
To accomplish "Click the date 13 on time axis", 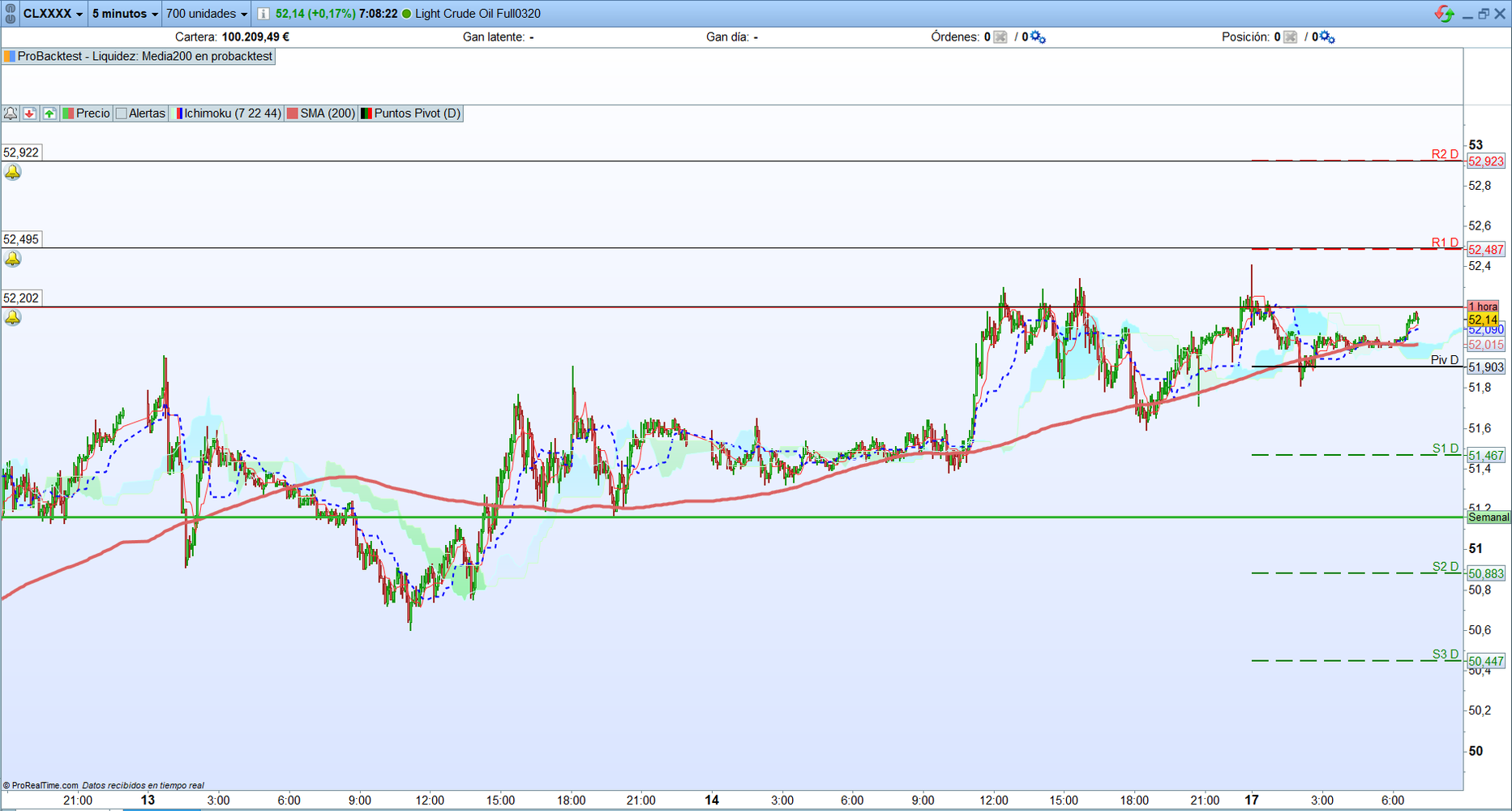I will [x=148, y=800].
